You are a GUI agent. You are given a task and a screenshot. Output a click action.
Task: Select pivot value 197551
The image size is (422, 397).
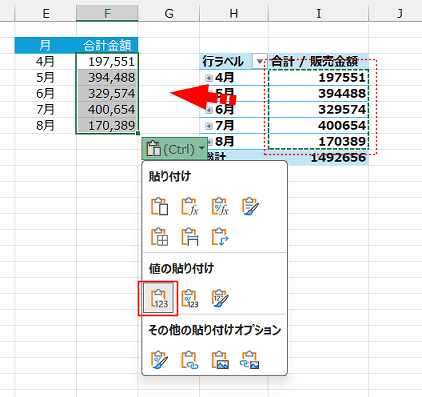pos(318,78)
